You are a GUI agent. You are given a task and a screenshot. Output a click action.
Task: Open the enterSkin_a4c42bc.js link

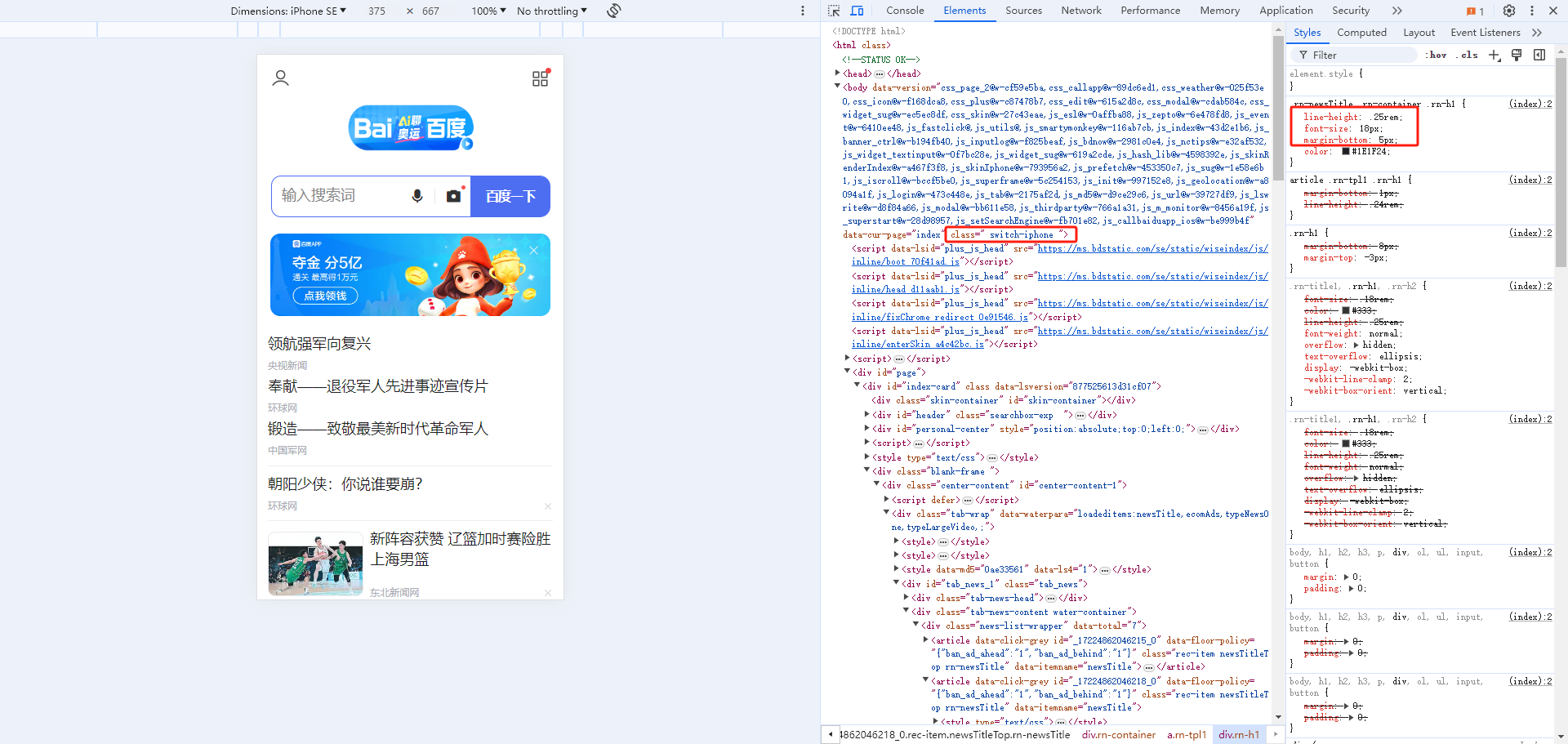point(1059,337)
